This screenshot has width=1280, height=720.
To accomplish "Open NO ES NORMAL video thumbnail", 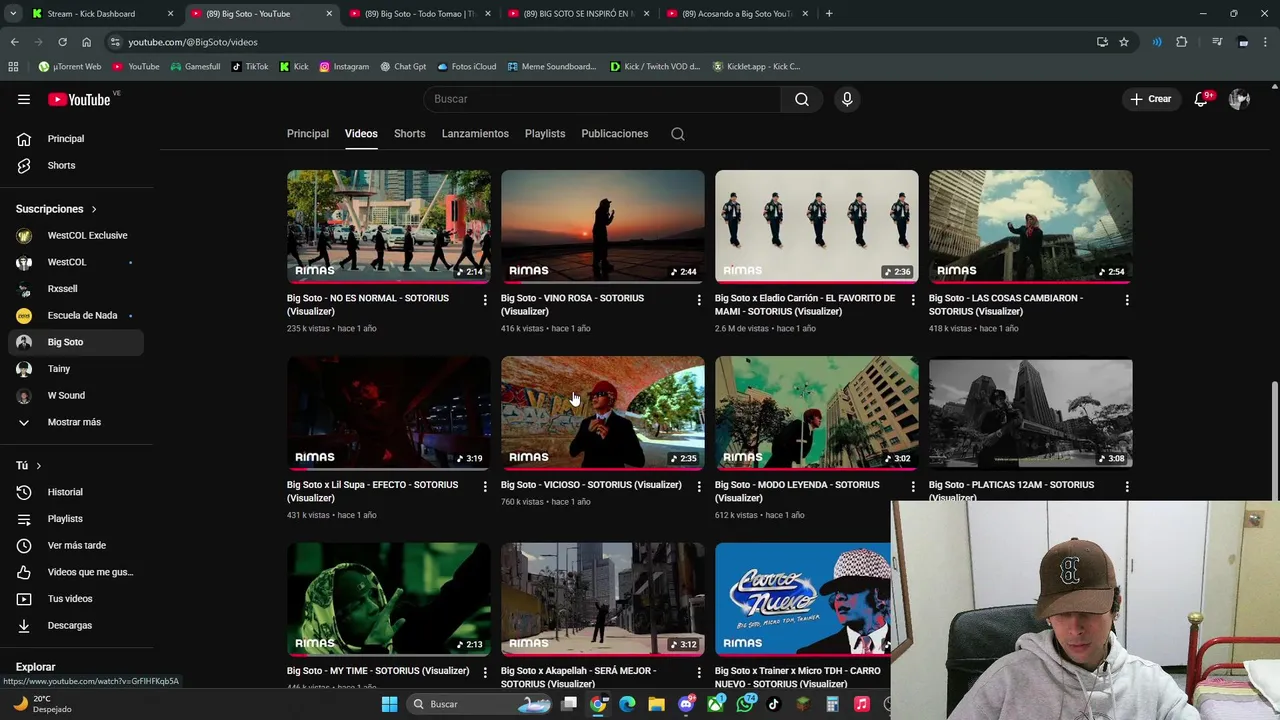I will tap(389, 227).
